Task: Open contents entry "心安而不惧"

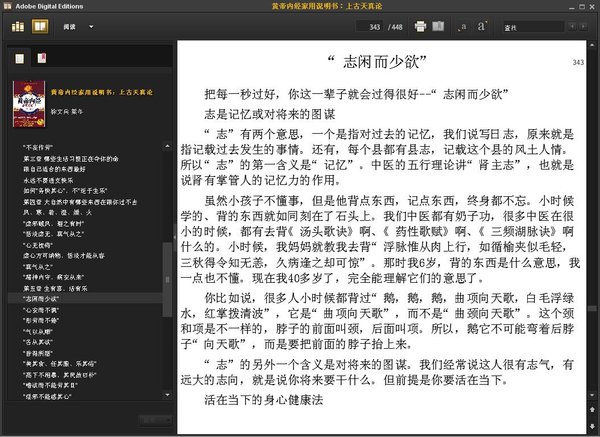Action: 41,310
